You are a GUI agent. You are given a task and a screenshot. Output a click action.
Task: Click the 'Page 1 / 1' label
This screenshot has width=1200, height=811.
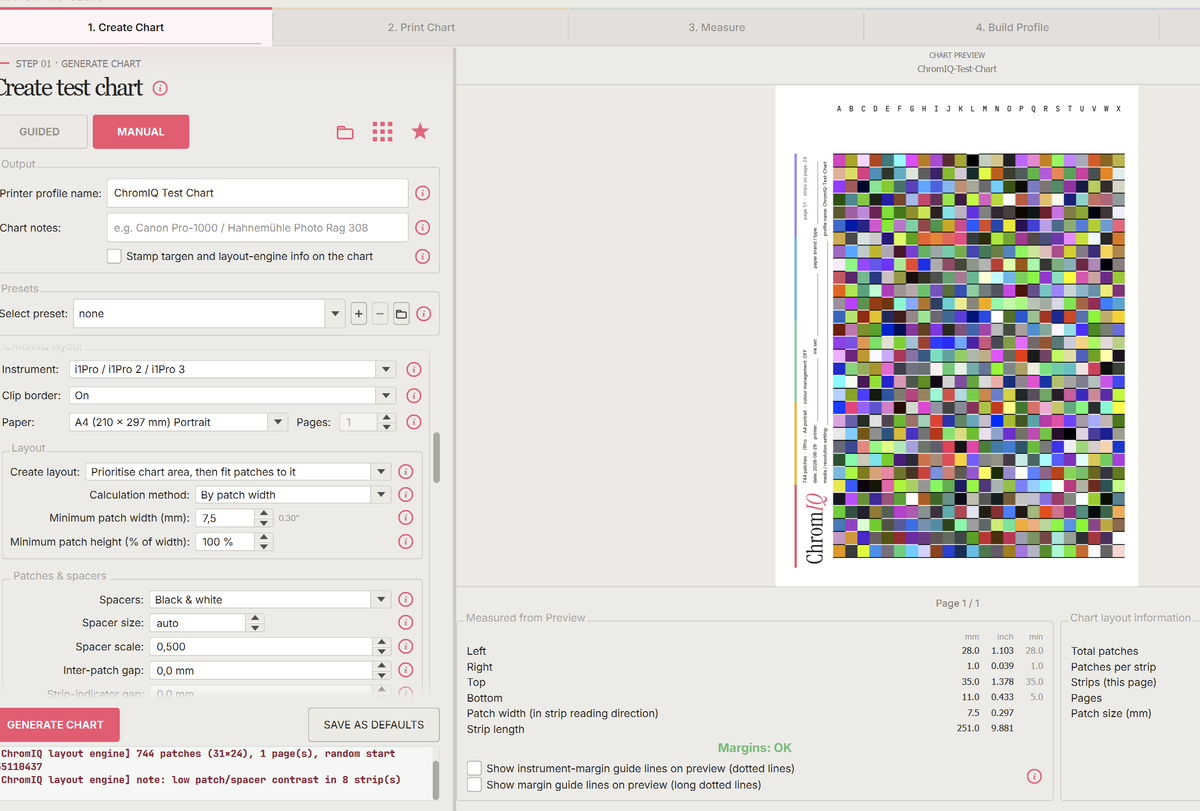point(957,603)
